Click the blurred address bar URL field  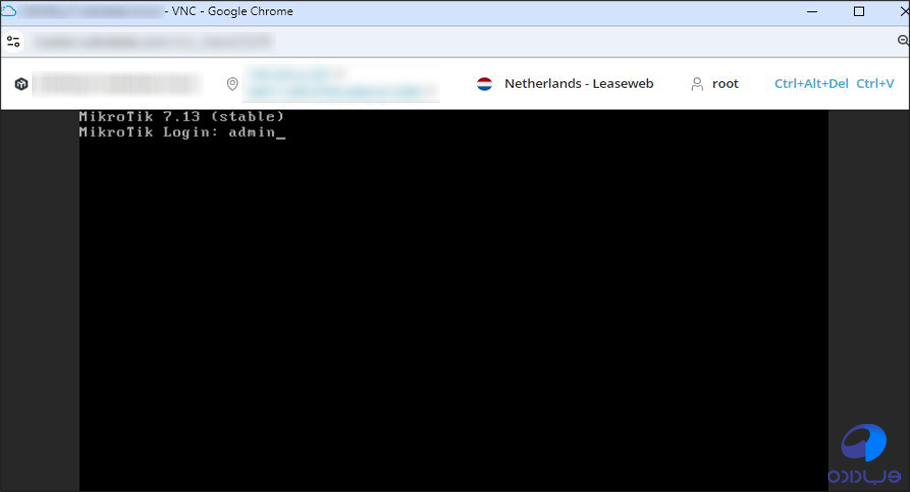coord(154,42)
